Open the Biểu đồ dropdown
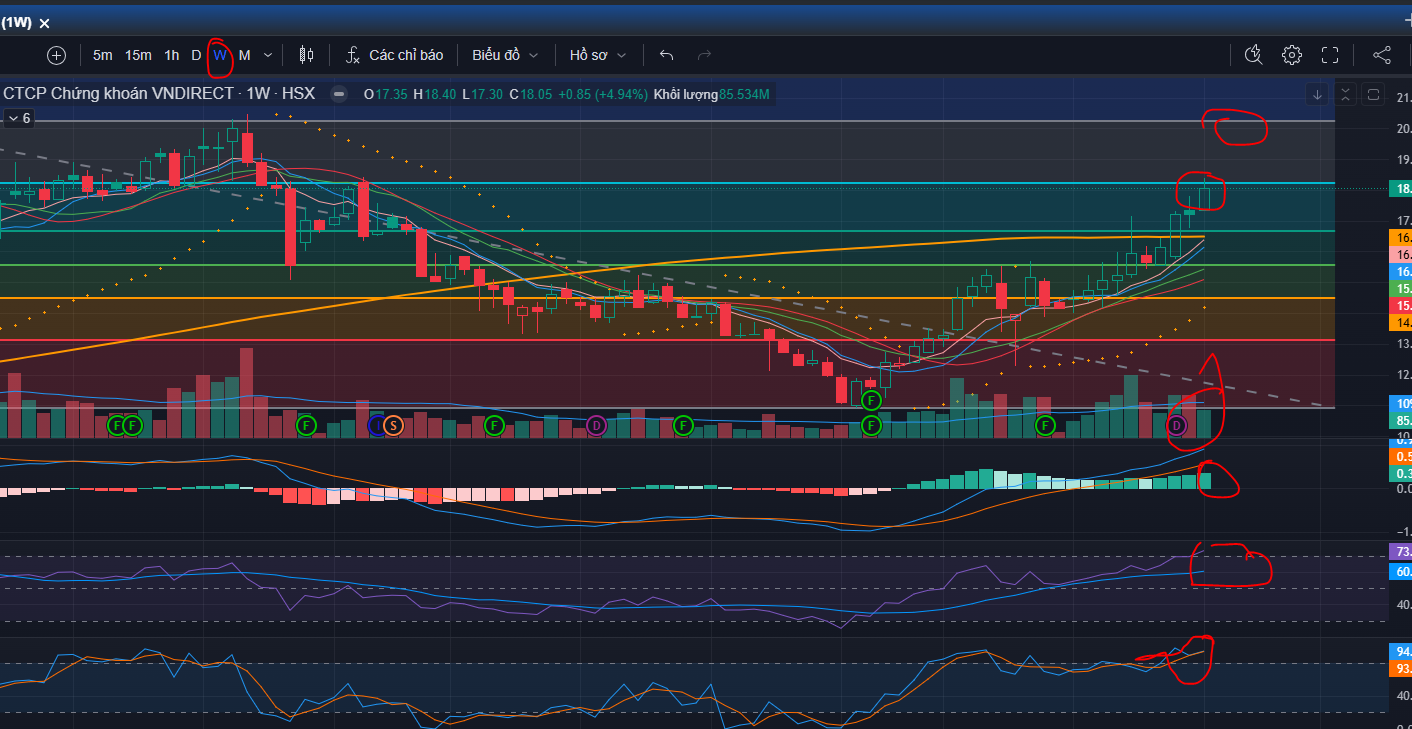Viewport: 1412px width, 729px height. (505, 55)
